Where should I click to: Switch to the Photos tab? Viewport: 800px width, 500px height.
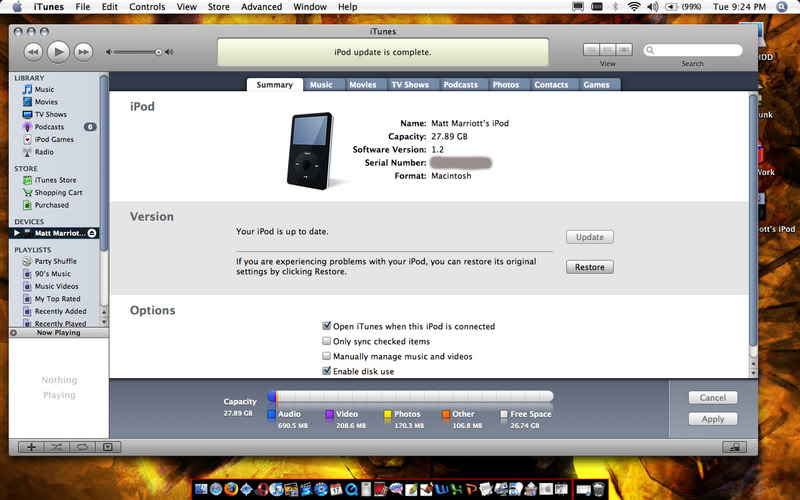point(506,85)
